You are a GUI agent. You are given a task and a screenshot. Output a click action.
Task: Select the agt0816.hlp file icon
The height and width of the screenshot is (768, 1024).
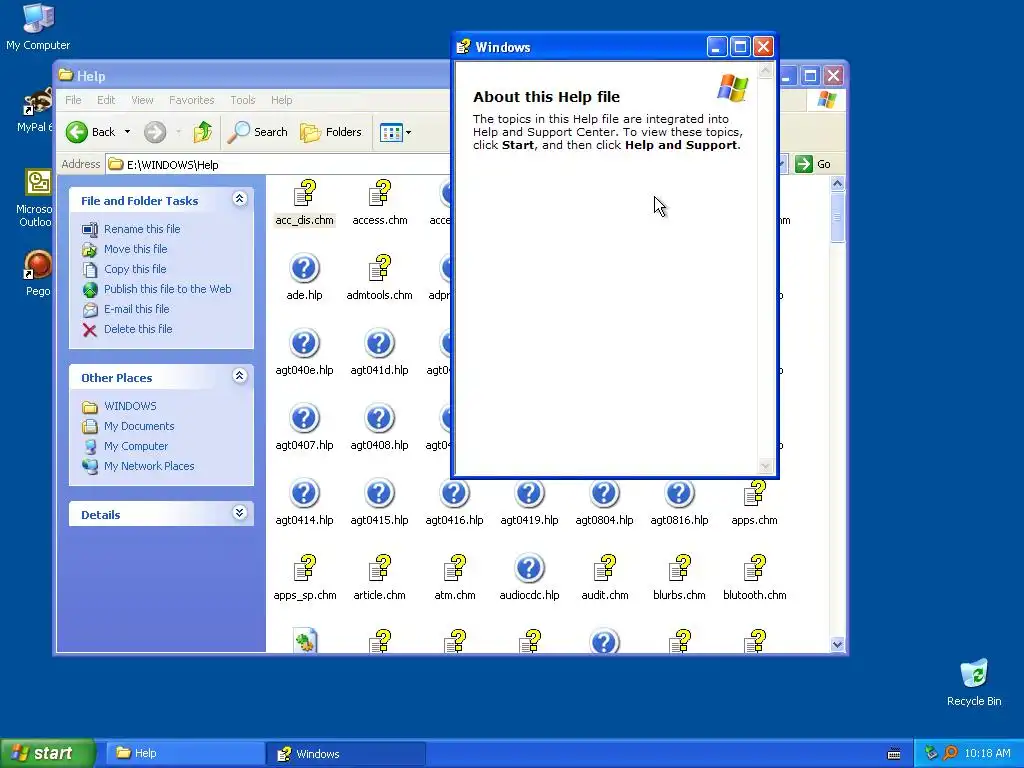679,494
